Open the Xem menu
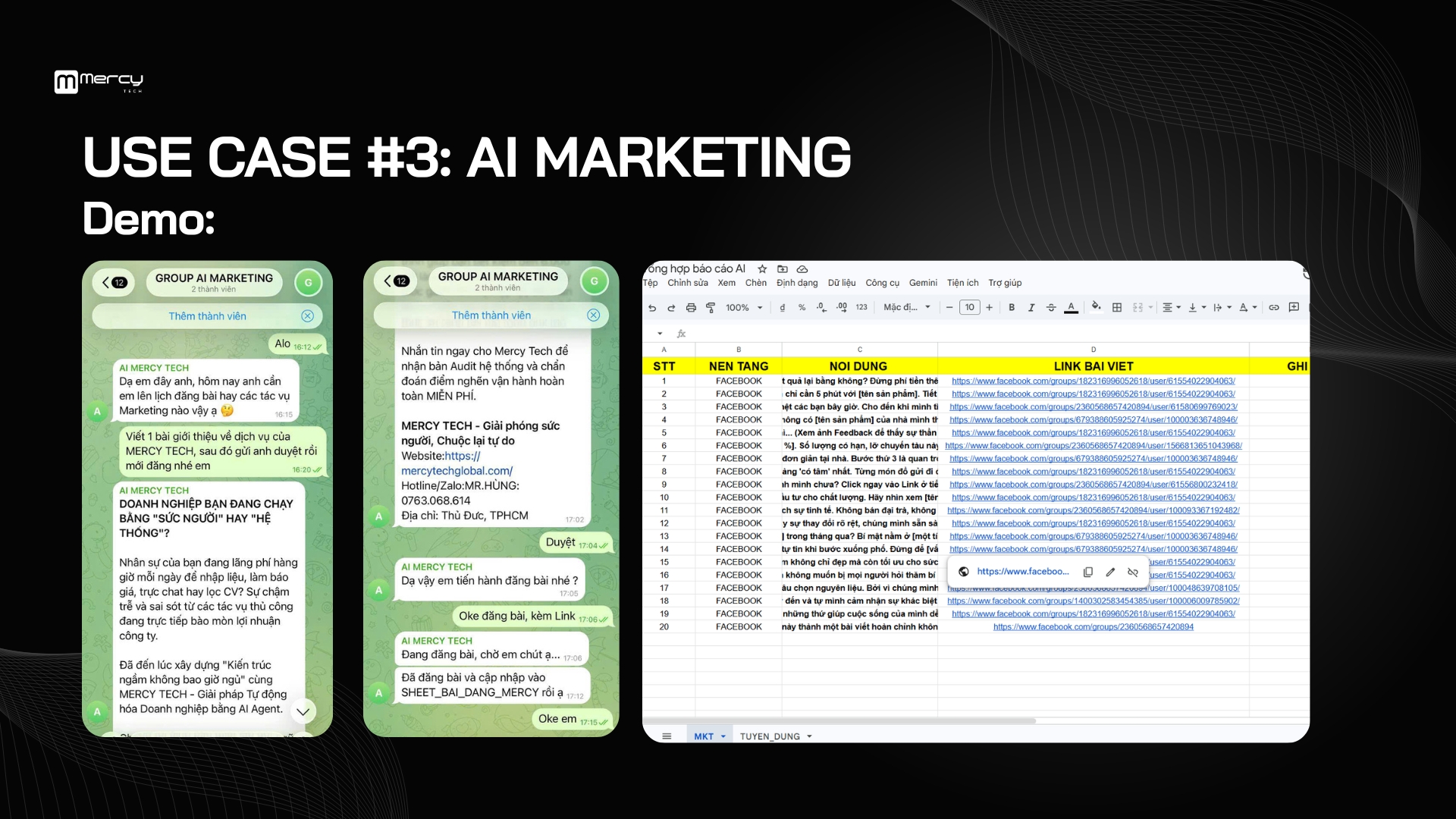Screen dimensions: 1456x819 (x=726, y=283)
